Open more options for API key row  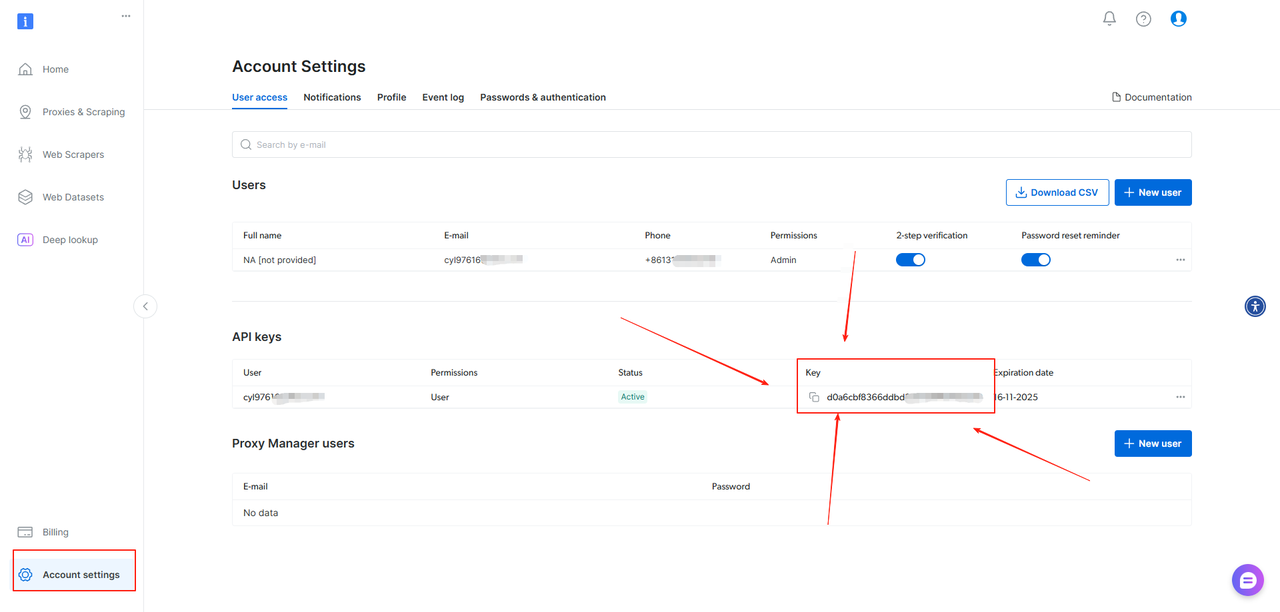tap(1180, 397)
